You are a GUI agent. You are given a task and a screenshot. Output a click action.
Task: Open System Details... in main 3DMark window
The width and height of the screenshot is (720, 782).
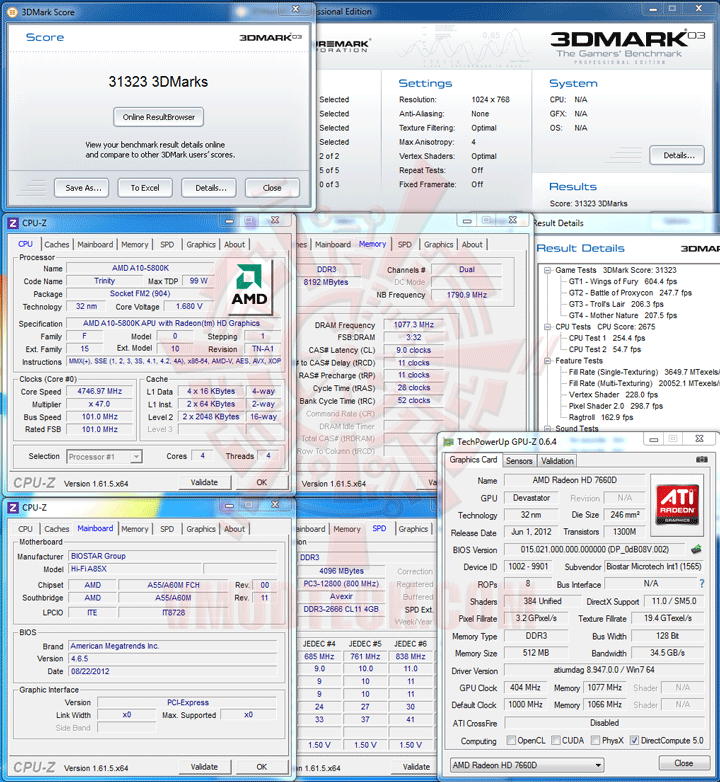(x=677, y=156)
